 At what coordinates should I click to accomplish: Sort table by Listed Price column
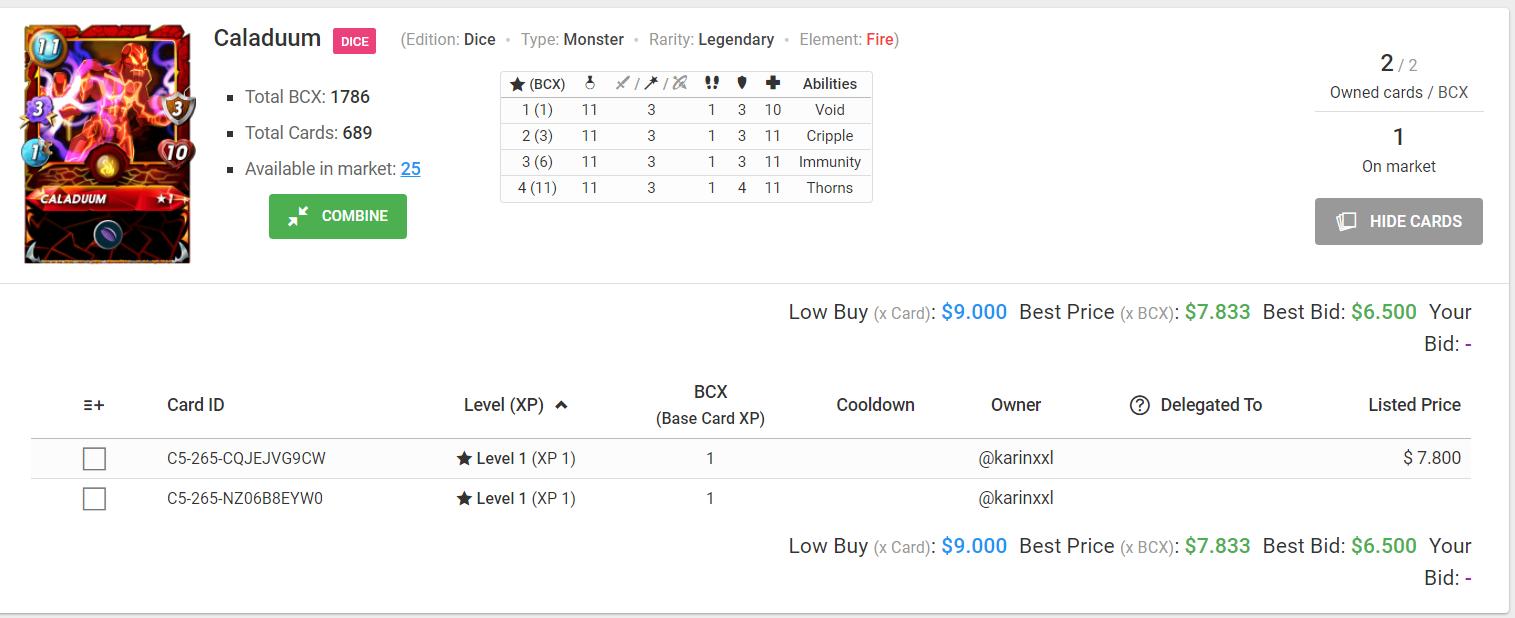tap(1414, 405)
